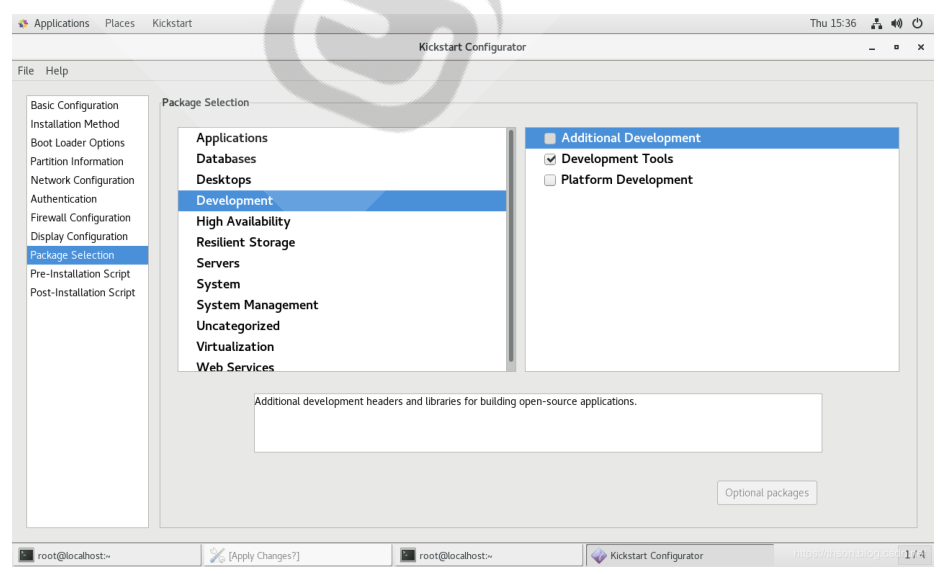Viewport: 941px width, 574px height.
Task: Select Authentication in sidebar
Action: point(87,199)
